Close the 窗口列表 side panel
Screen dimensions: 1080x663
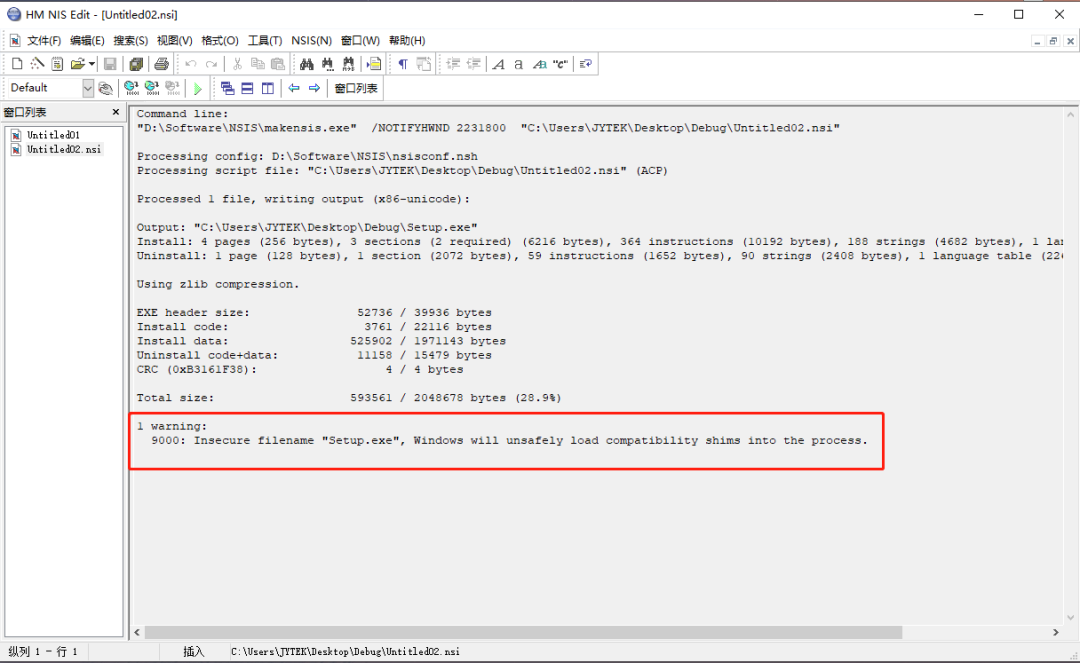point(116,112)
